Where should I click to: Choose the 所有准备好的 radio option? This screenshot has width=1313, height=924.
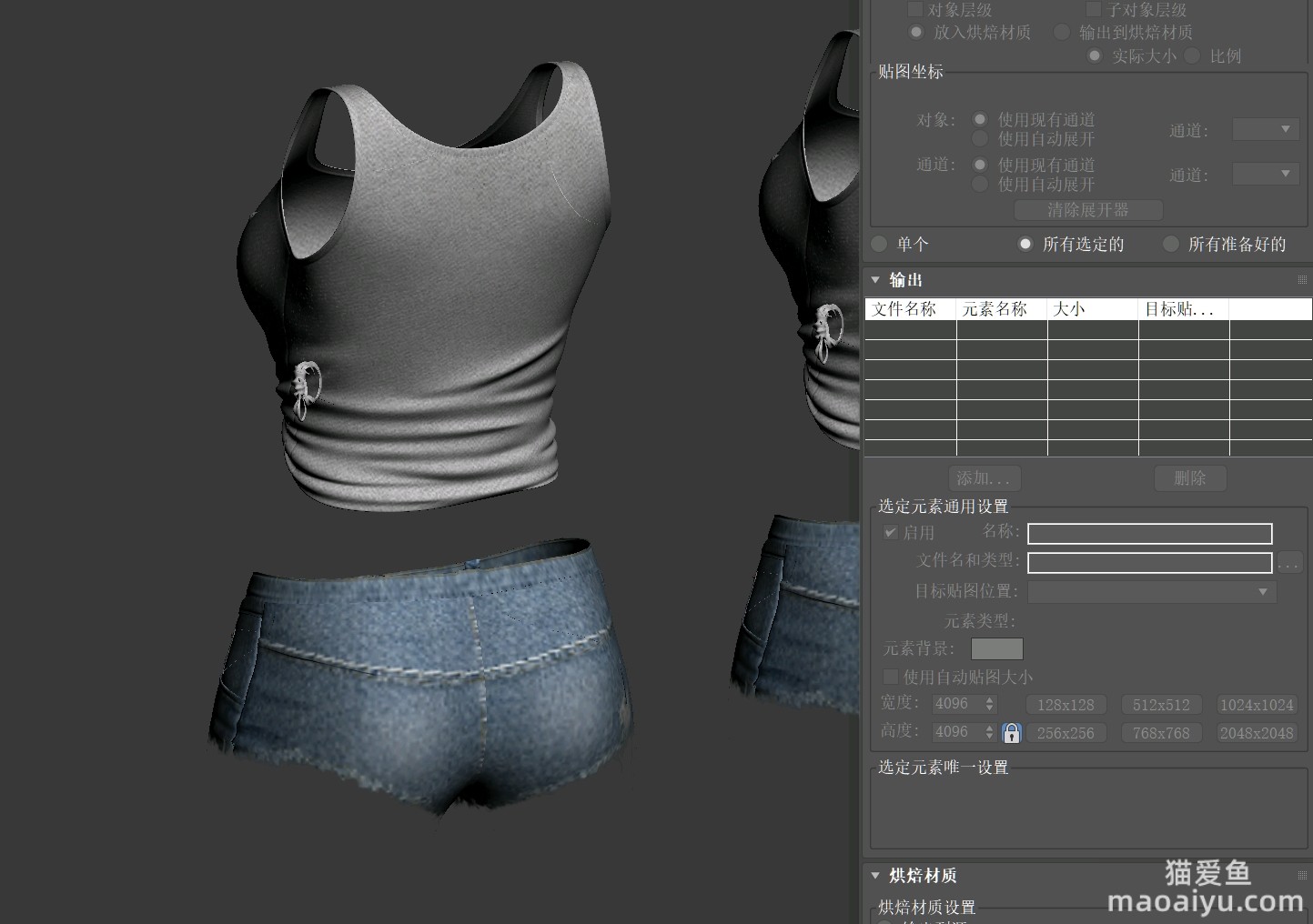(1171, 244)
